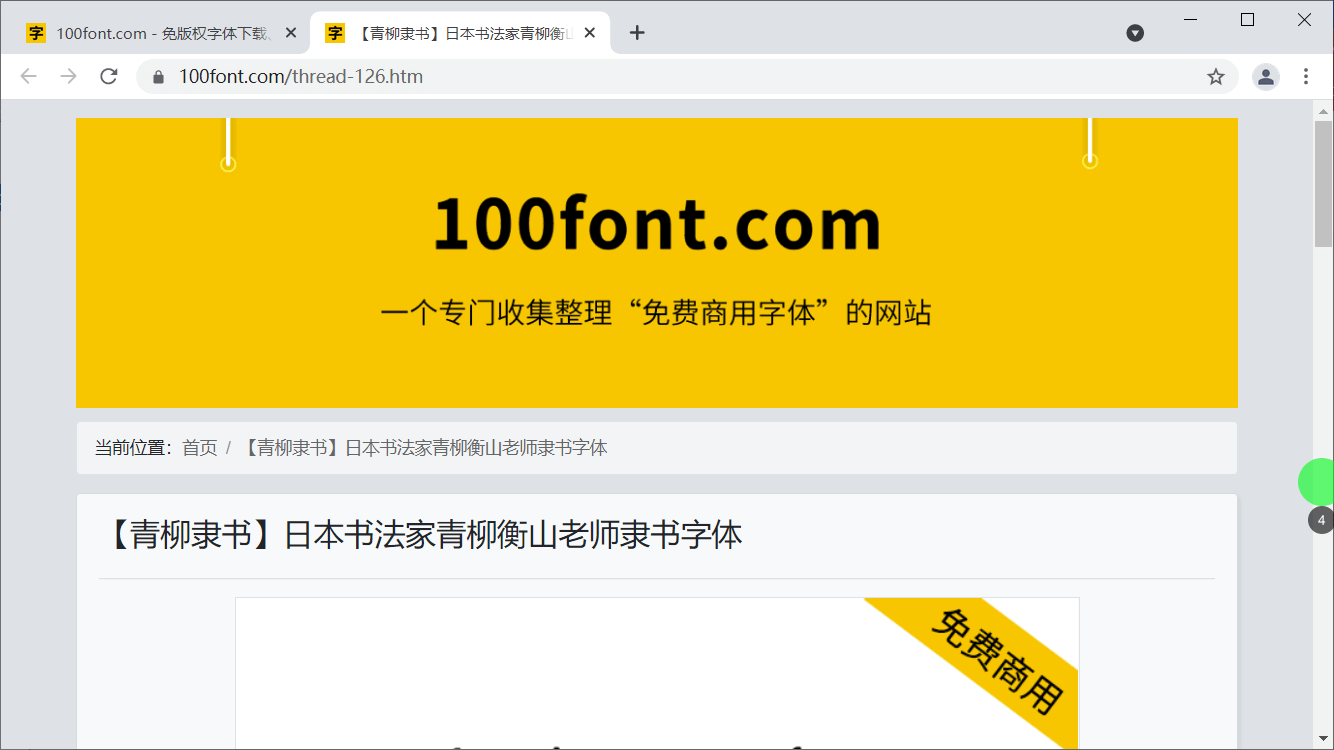Click the vertical scrollbar thumb
The height and width of the screenshot is (750, 1334).
pyautogui.click(x=1323, y=184)
